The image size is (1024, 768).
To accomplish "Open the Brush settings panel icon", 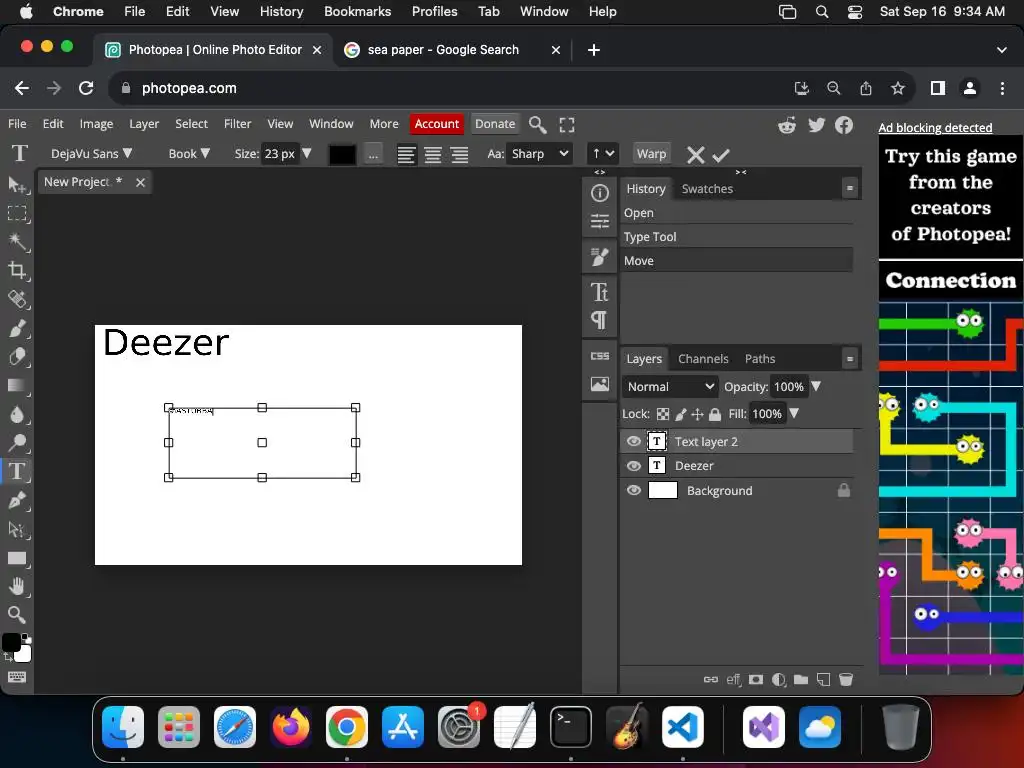I will coord(600,257).
